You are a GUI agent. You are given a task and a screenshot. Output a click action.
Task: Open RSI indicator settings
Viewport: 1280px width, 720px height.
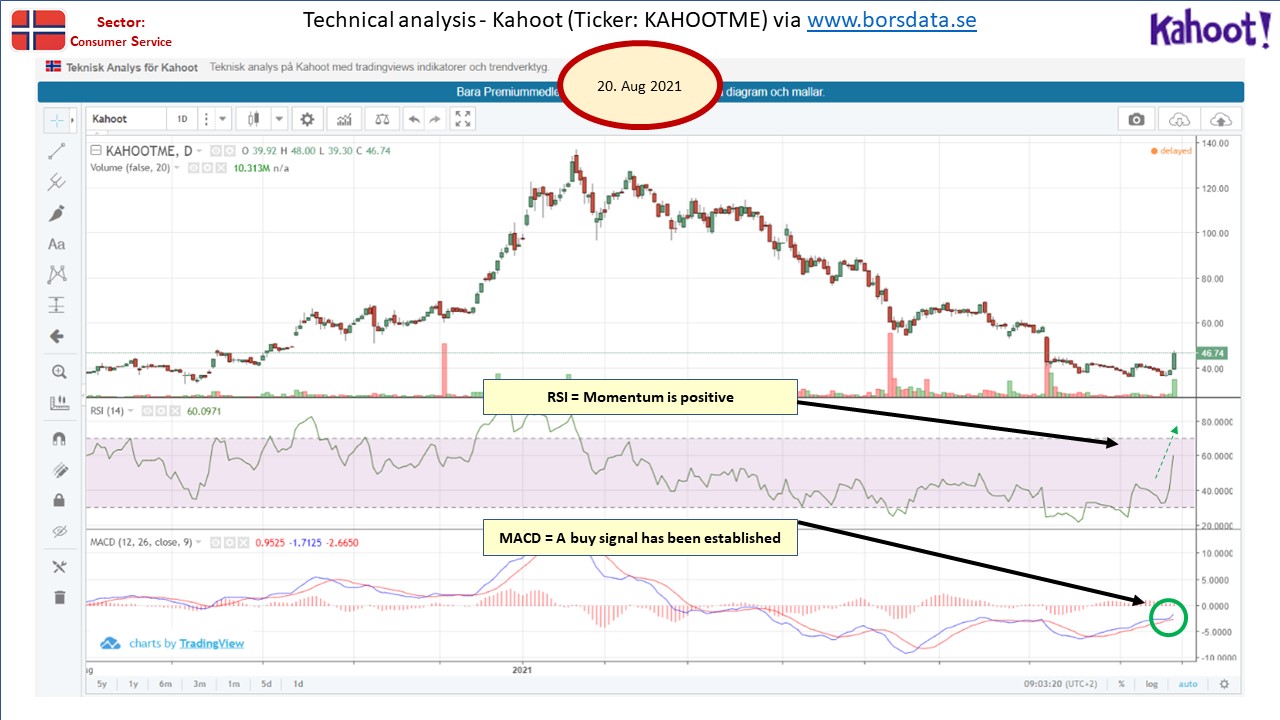coord(159,410)
